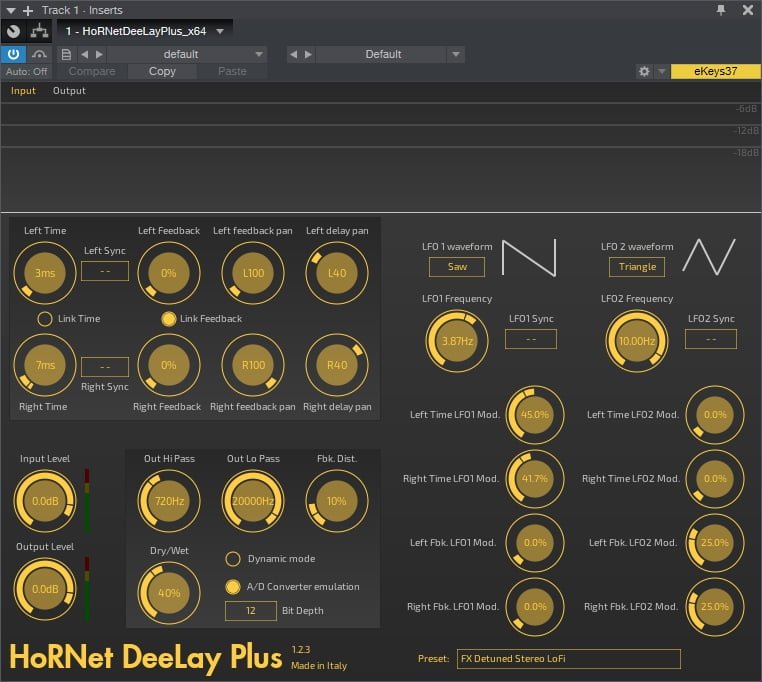Click the Dry/Wet knob

pyautogui.click(x=169, y=593)
